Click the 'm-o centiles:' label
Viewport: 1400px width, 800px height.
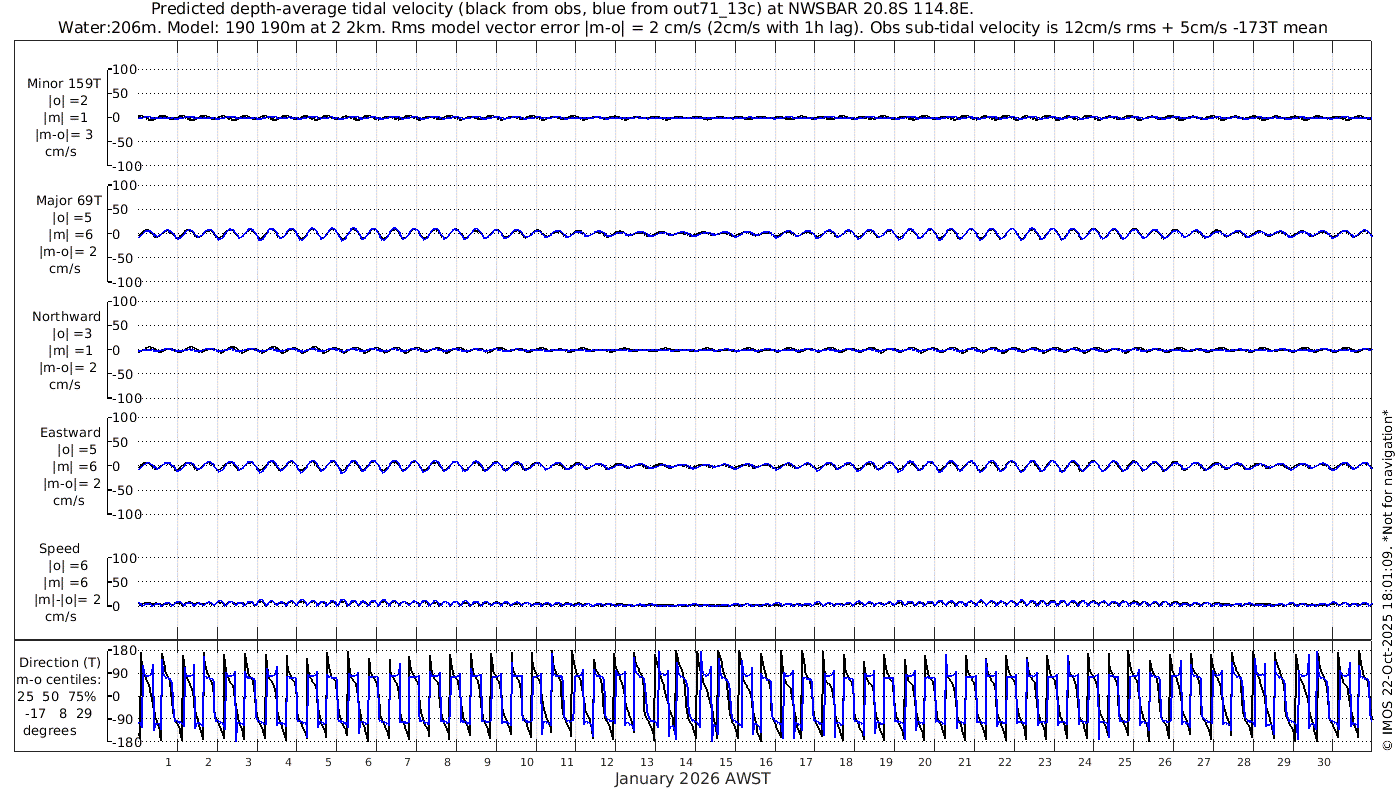tap(60, 680)
